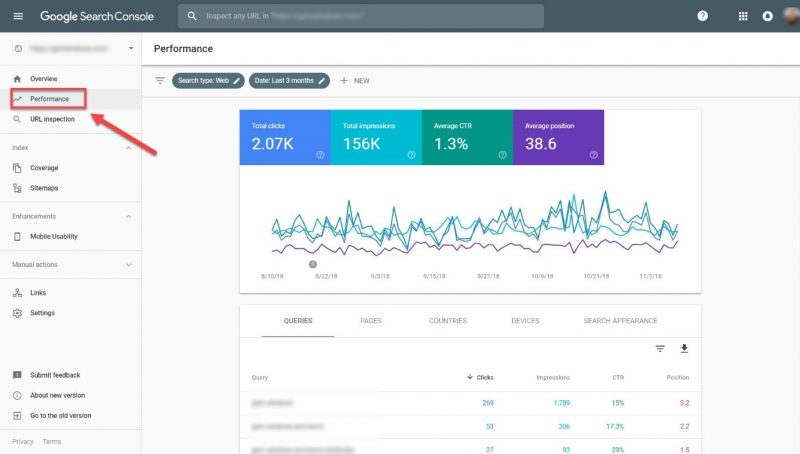Click the Coverage pages icon
This screenshot has height=454, width=800.
(x=17, y=168)
